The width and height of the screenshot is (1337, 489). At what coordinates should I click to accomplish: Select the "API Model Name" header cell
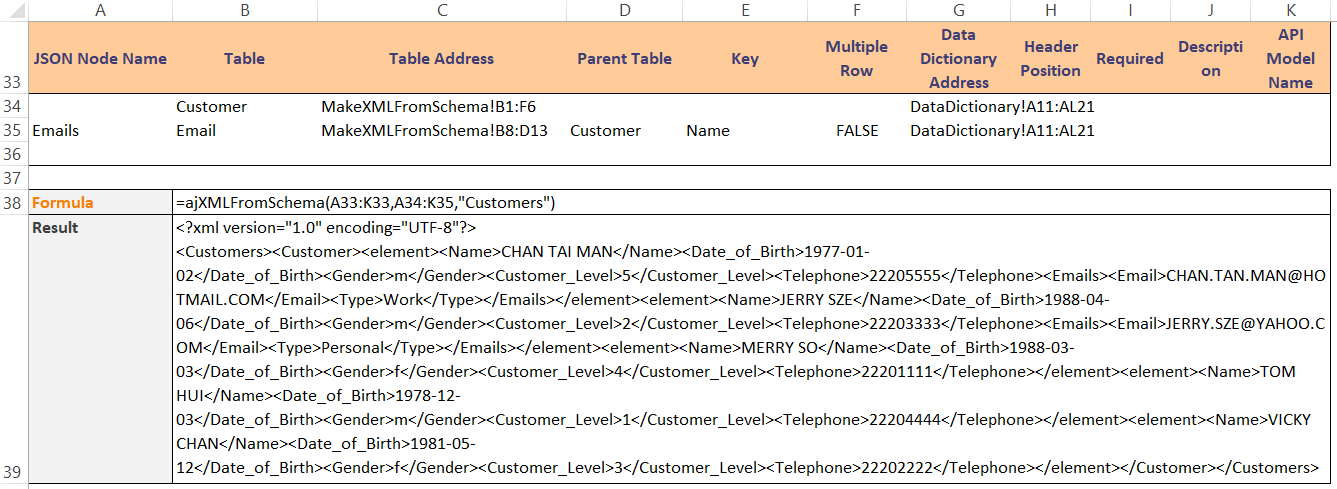(1290, 58)
